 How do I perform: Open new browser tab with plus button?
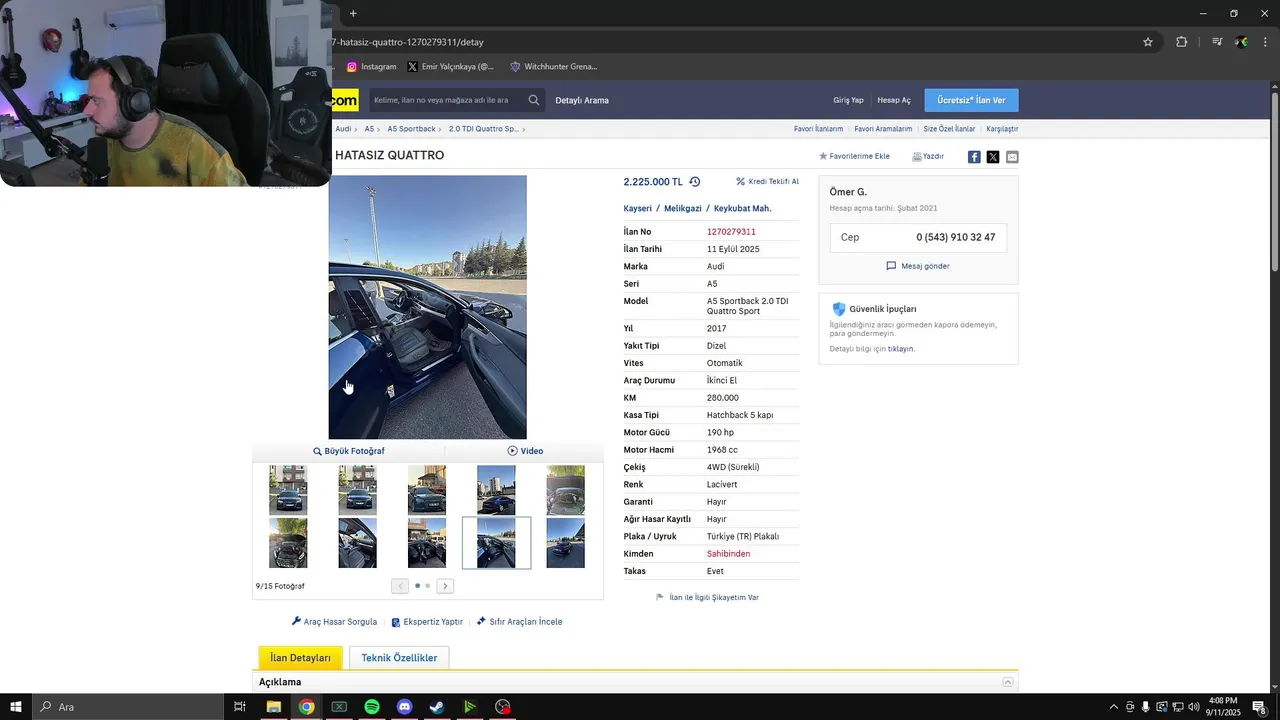click(x=353, y=13)
